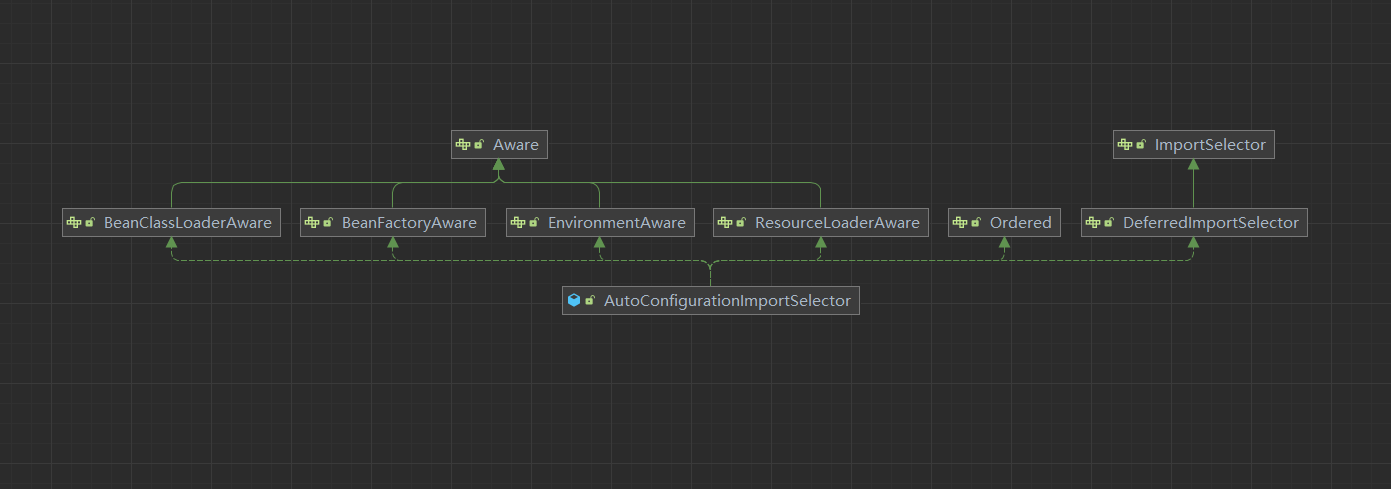Select the BeanClassLoaderAware node
The height and width of the screenshot is (489, 1391).
click(171, 223)
